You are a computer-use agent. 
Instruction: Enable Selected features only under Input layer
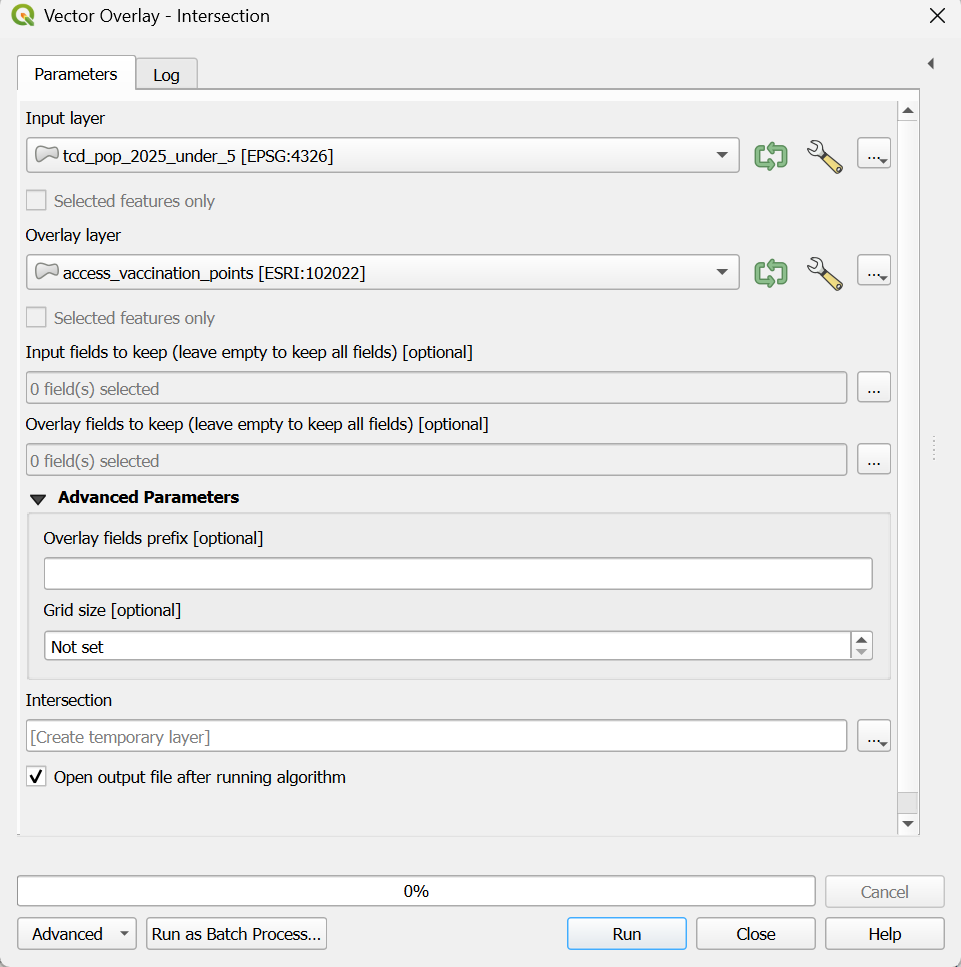36,201
